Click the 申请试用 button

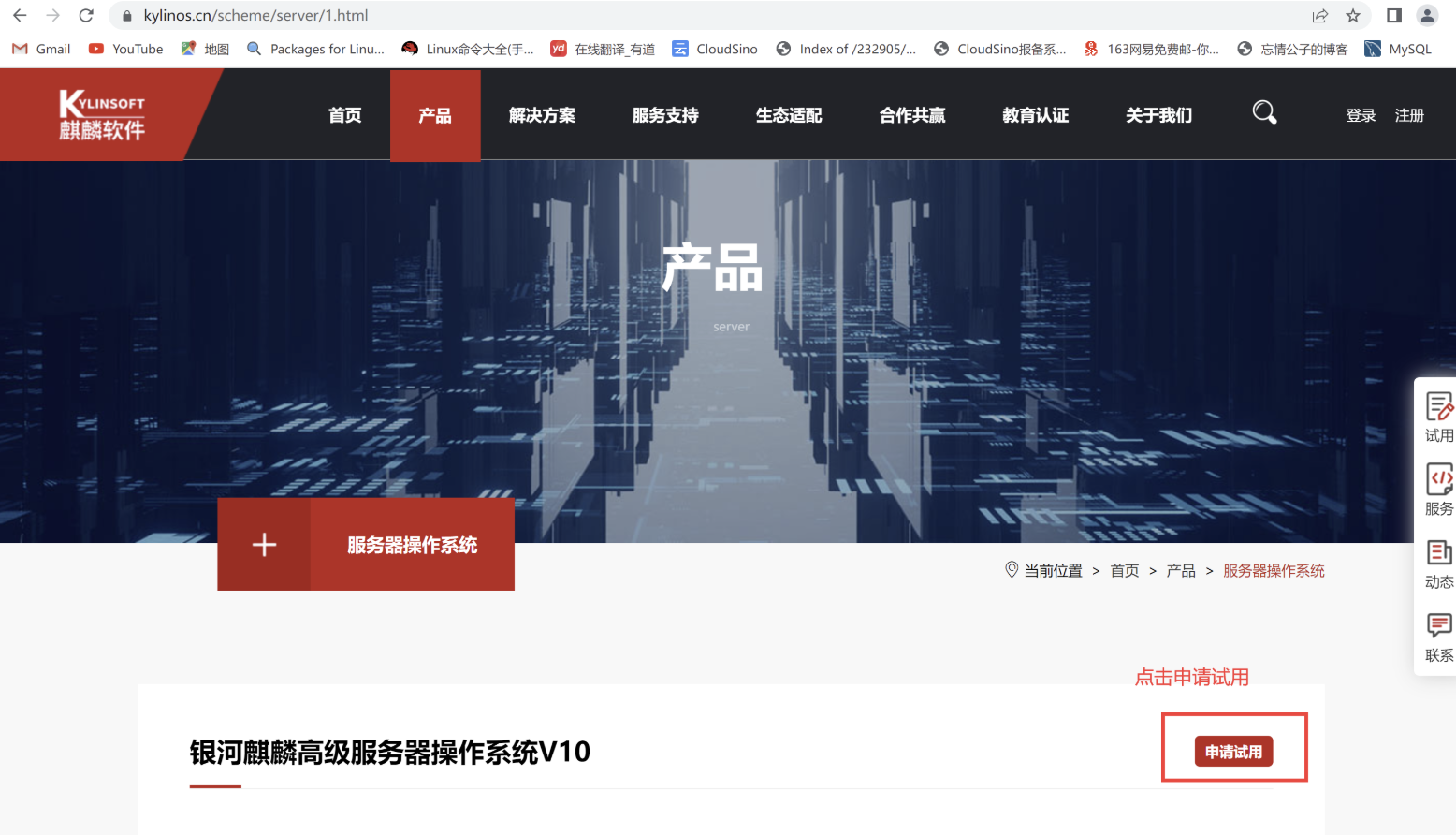[1233, 752]
